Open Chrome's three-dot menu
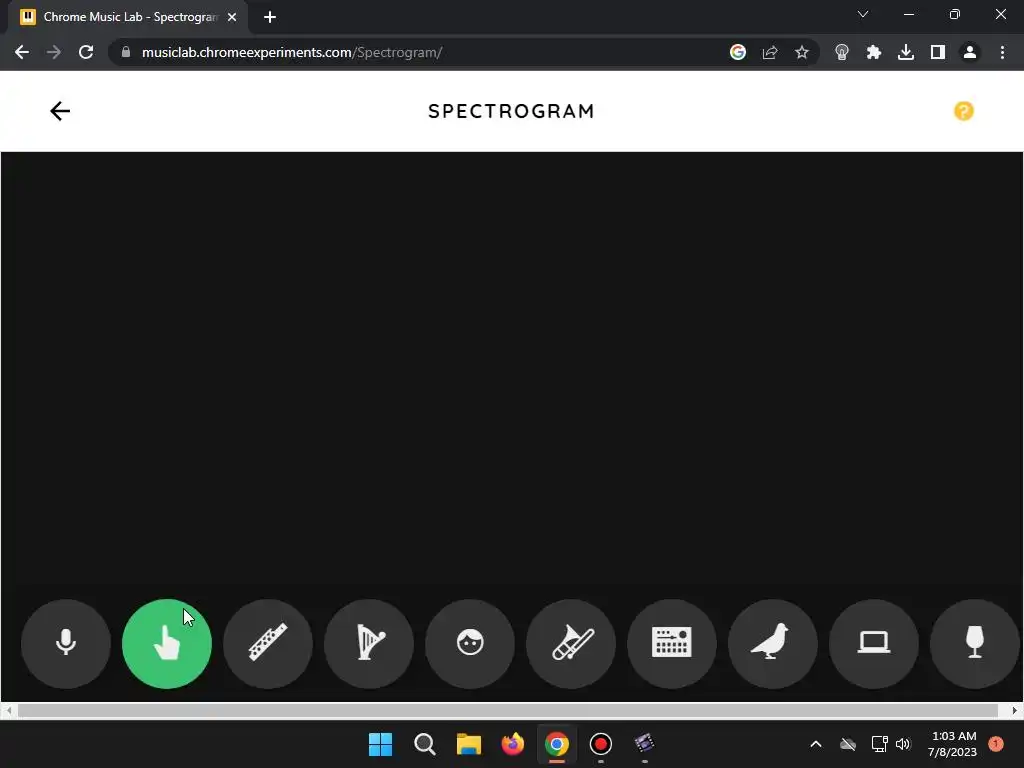 click(x=1002, y=52)
